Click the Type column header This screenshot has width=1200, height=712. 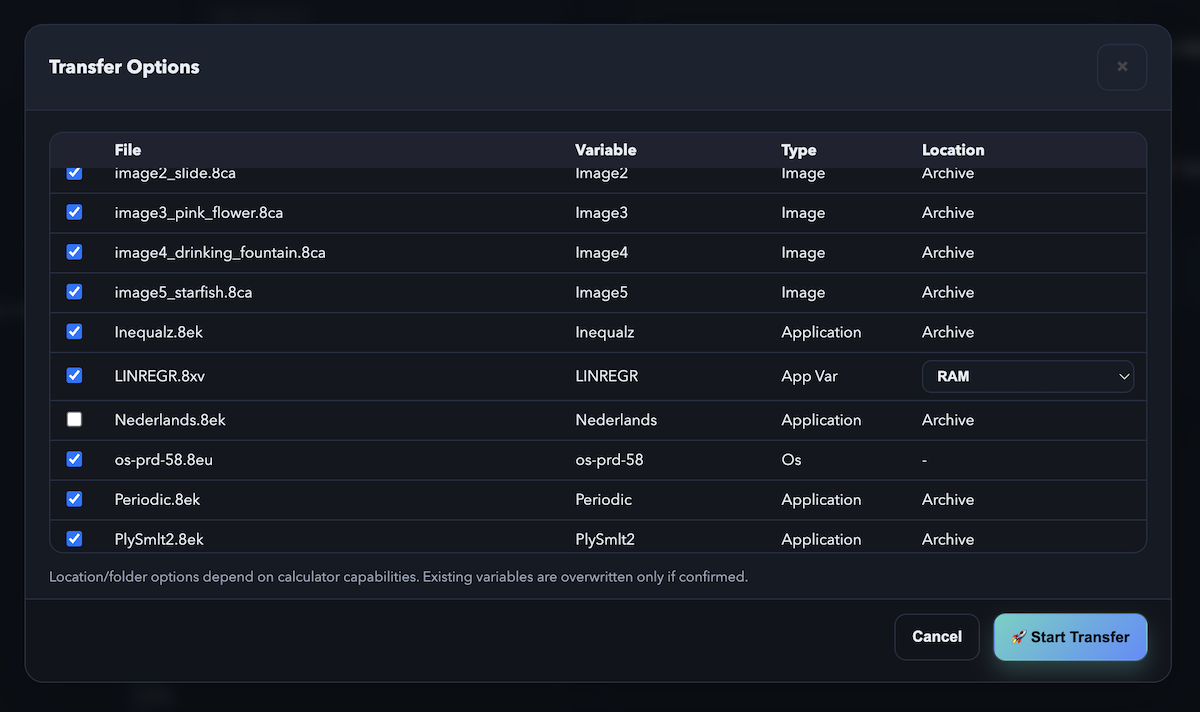coord(798,150)
